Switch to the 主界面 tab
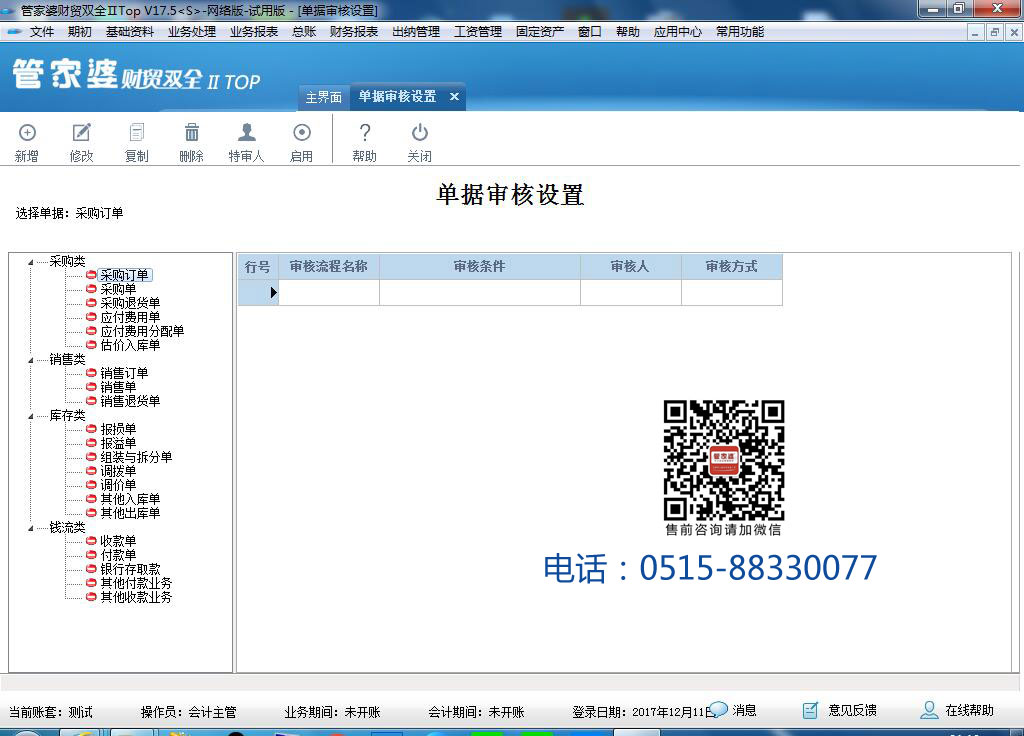1024x736 pixels. pyautogui.click(x=324, y=97)
